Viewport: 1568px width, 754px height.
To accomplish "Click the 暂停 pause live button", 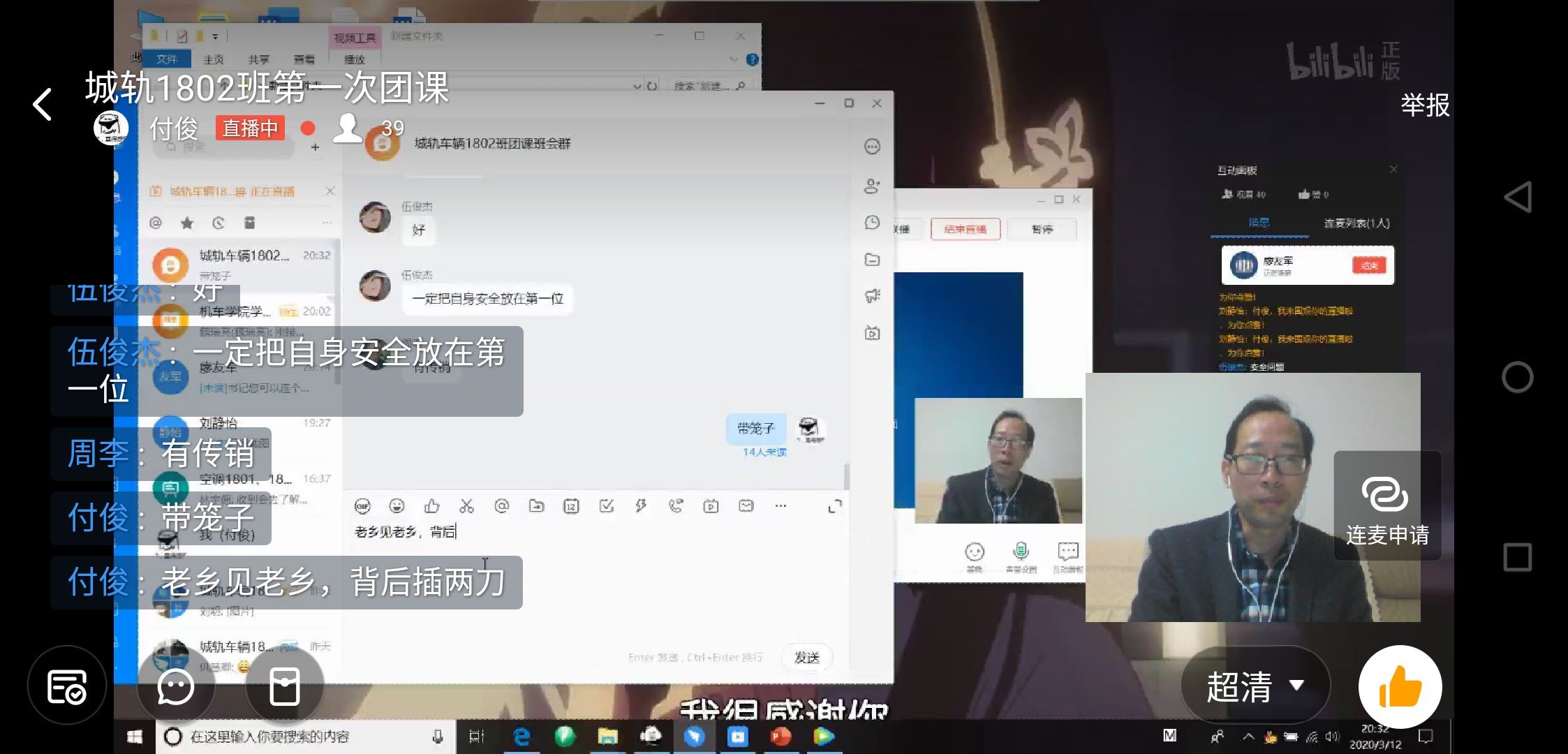I will 1042,229.
